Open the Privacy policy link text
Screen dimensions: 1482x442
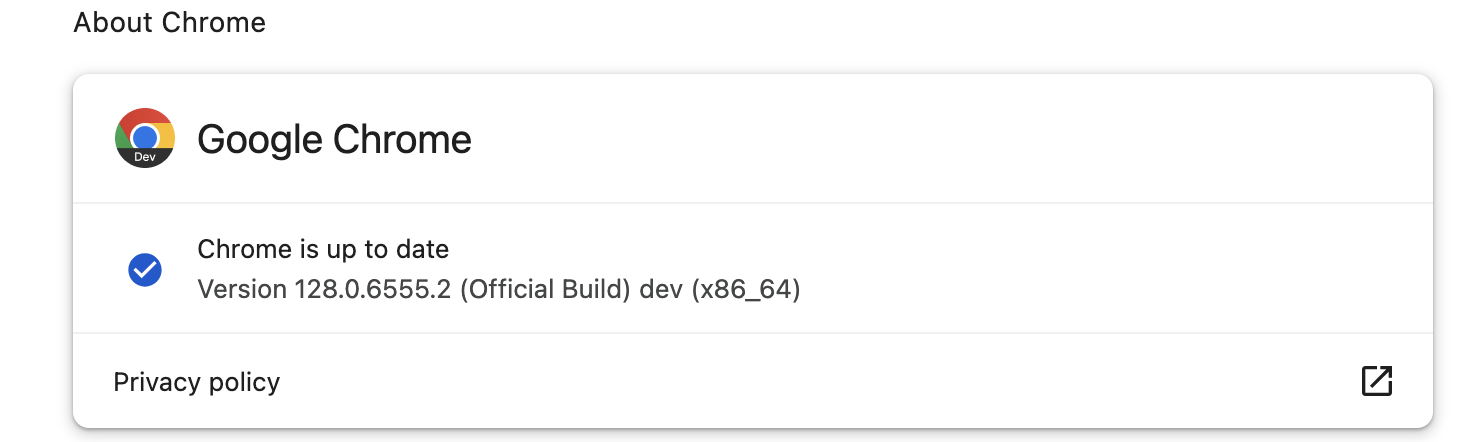pos(197,382)
